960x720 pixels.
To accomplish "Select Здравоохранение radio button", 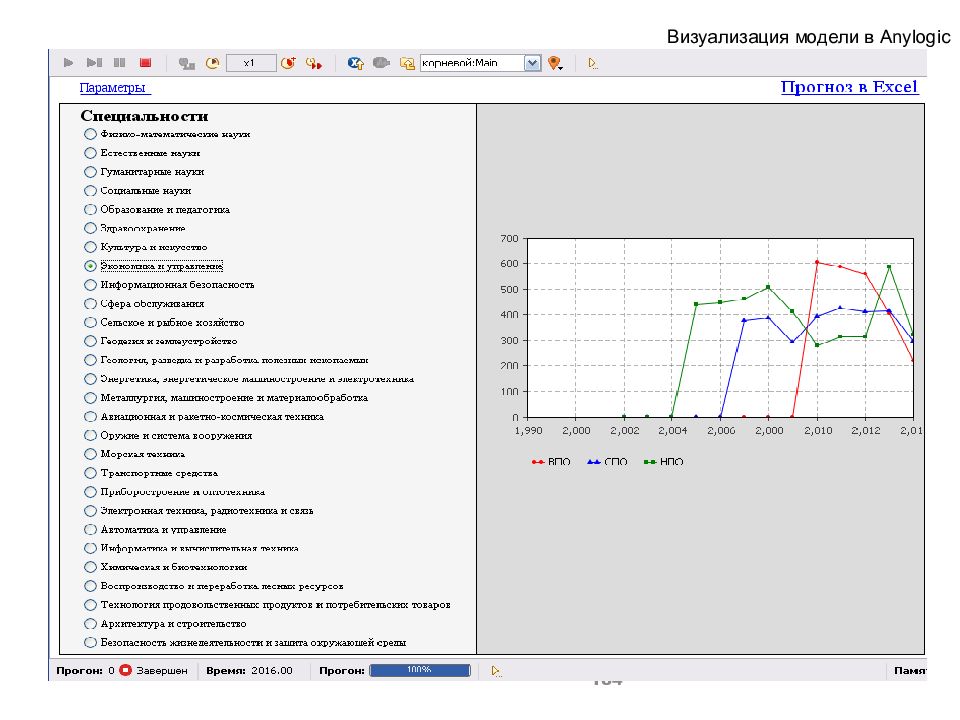I will click(90, 228).
